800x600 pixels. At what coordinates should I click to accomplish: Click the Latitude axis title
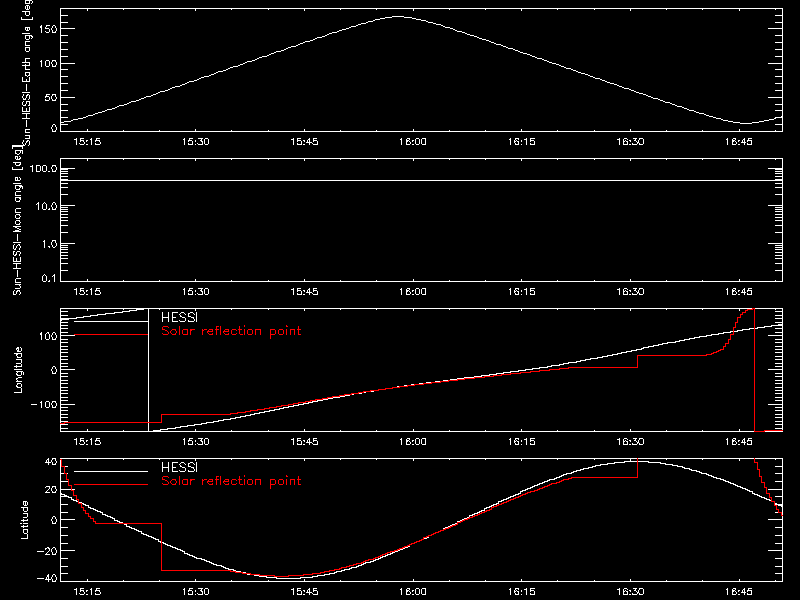[x=24, y=520]
